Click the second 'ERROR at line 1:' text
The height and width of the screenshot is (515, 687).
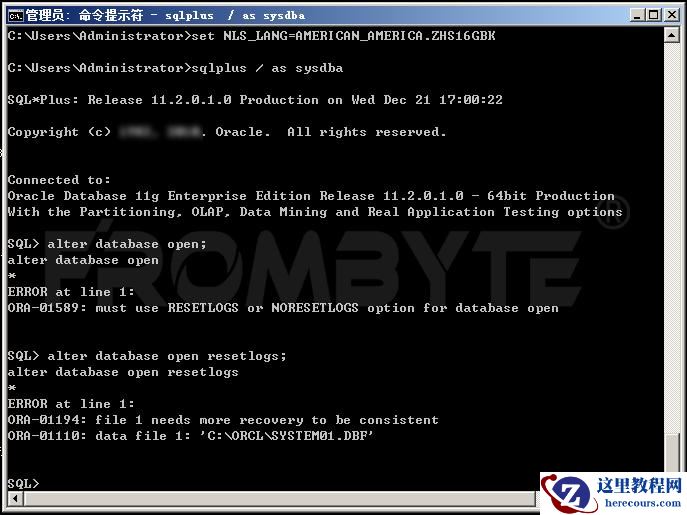tap(71, 404)
